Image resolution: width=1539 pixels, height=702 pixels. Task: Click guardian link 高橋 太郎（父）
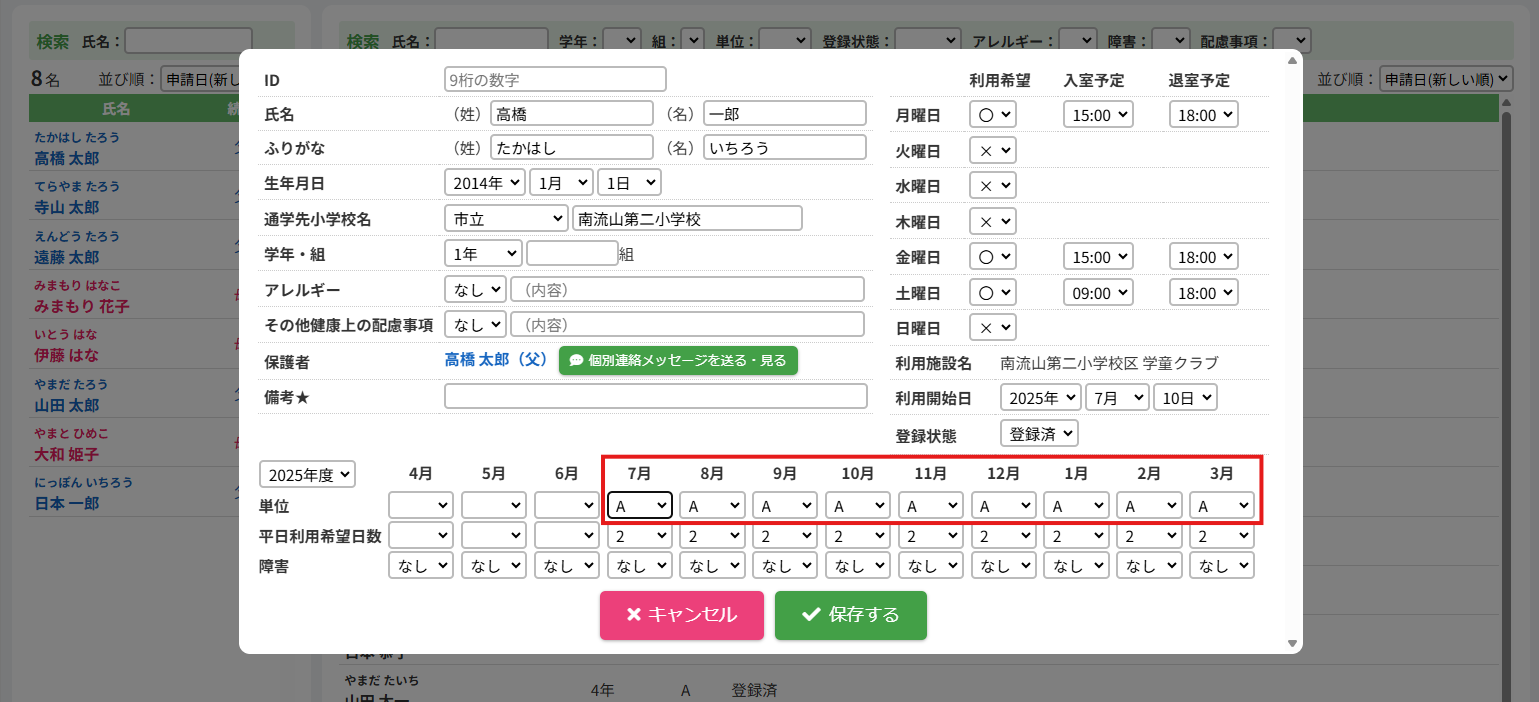[x=497, y=360]
